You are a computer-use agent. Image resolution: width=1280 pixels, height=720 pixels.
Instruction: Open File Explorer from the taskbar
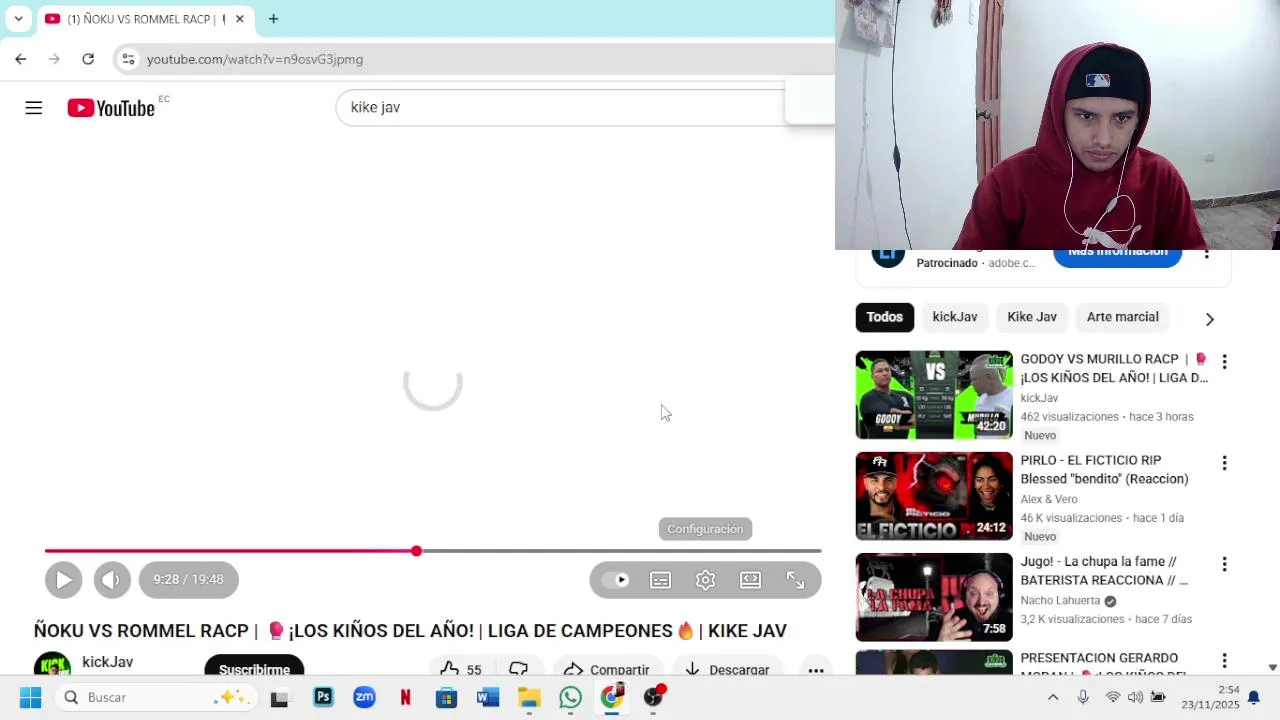[529, 697]
